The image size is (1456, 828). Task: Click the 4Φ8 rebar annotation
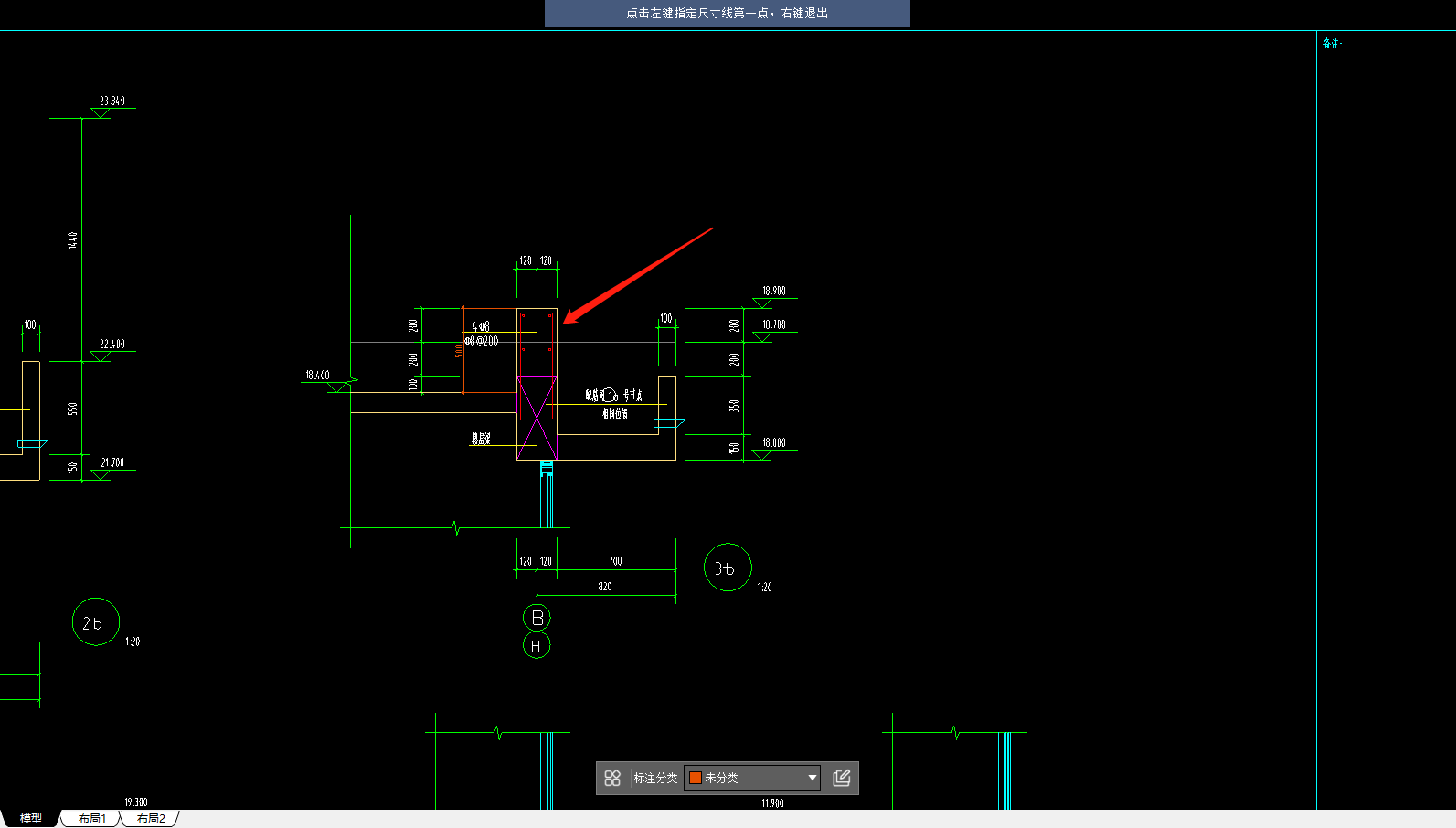(x=481, y=326)
